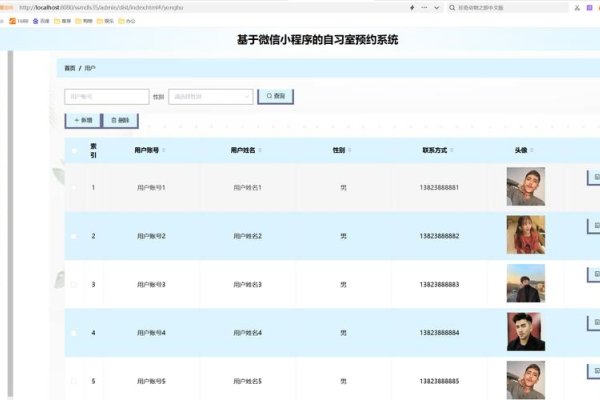The height and width of the screenshot is (400, 600).
Task: Click the page title 基于微信小程序的自习室预约系统
Action: pos(317,39)
